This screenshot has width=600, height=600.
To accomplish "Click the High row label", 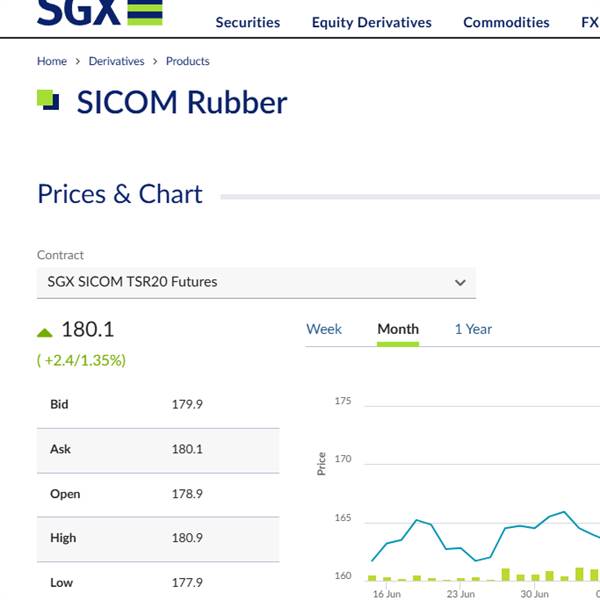I will pos(63,538).
